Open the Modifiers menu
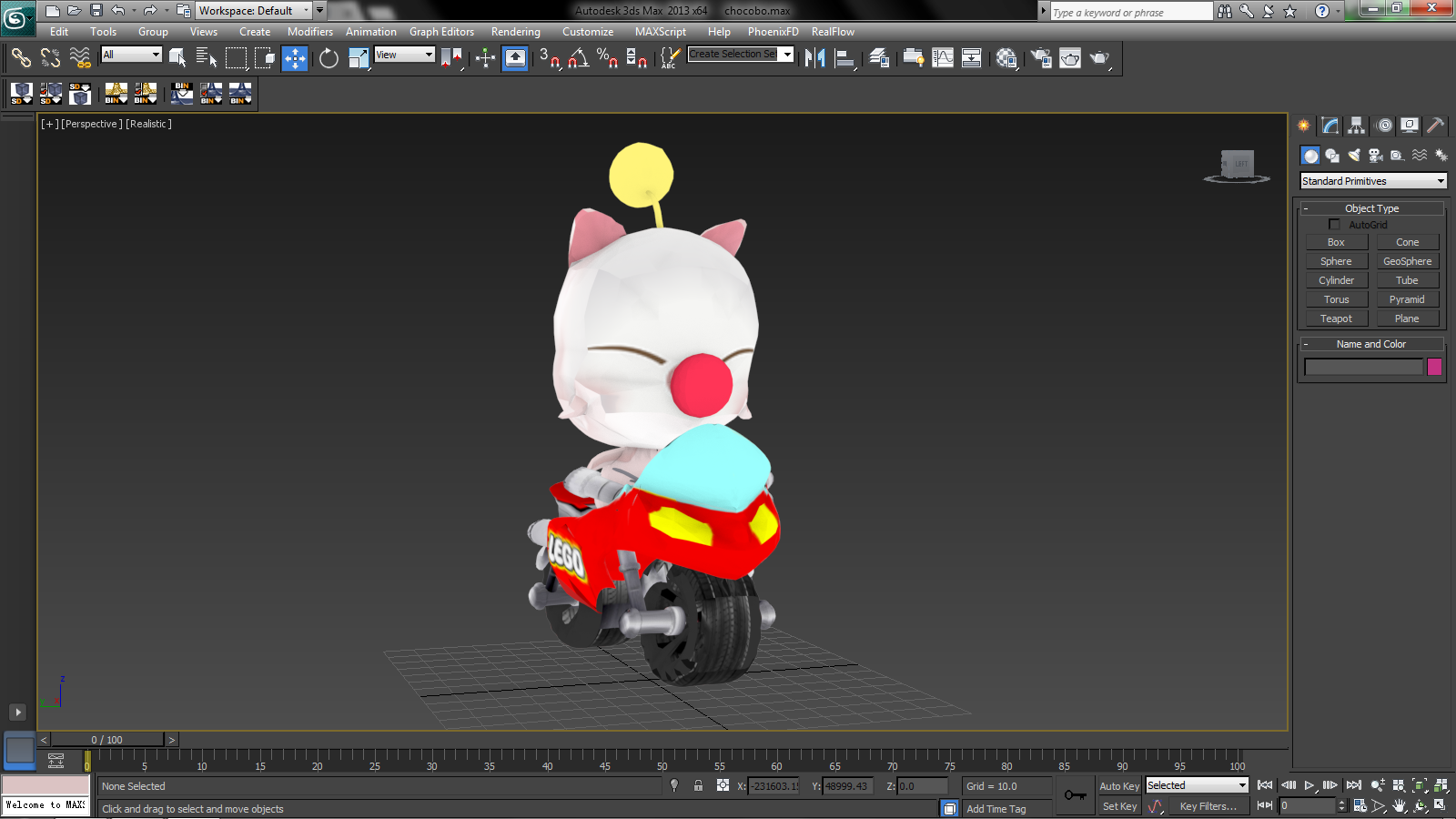 point(310,32)
